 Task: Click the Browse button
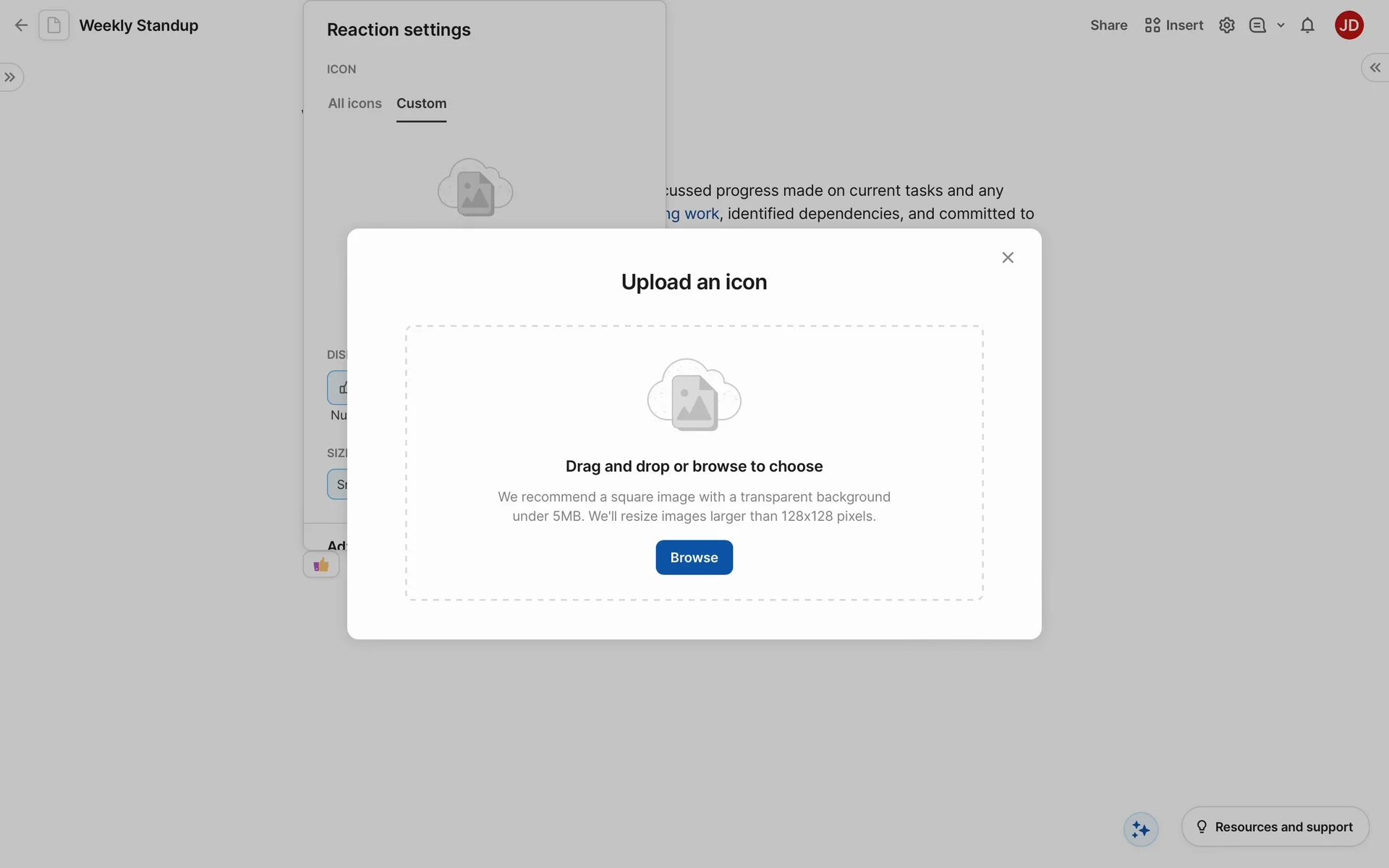694,558
